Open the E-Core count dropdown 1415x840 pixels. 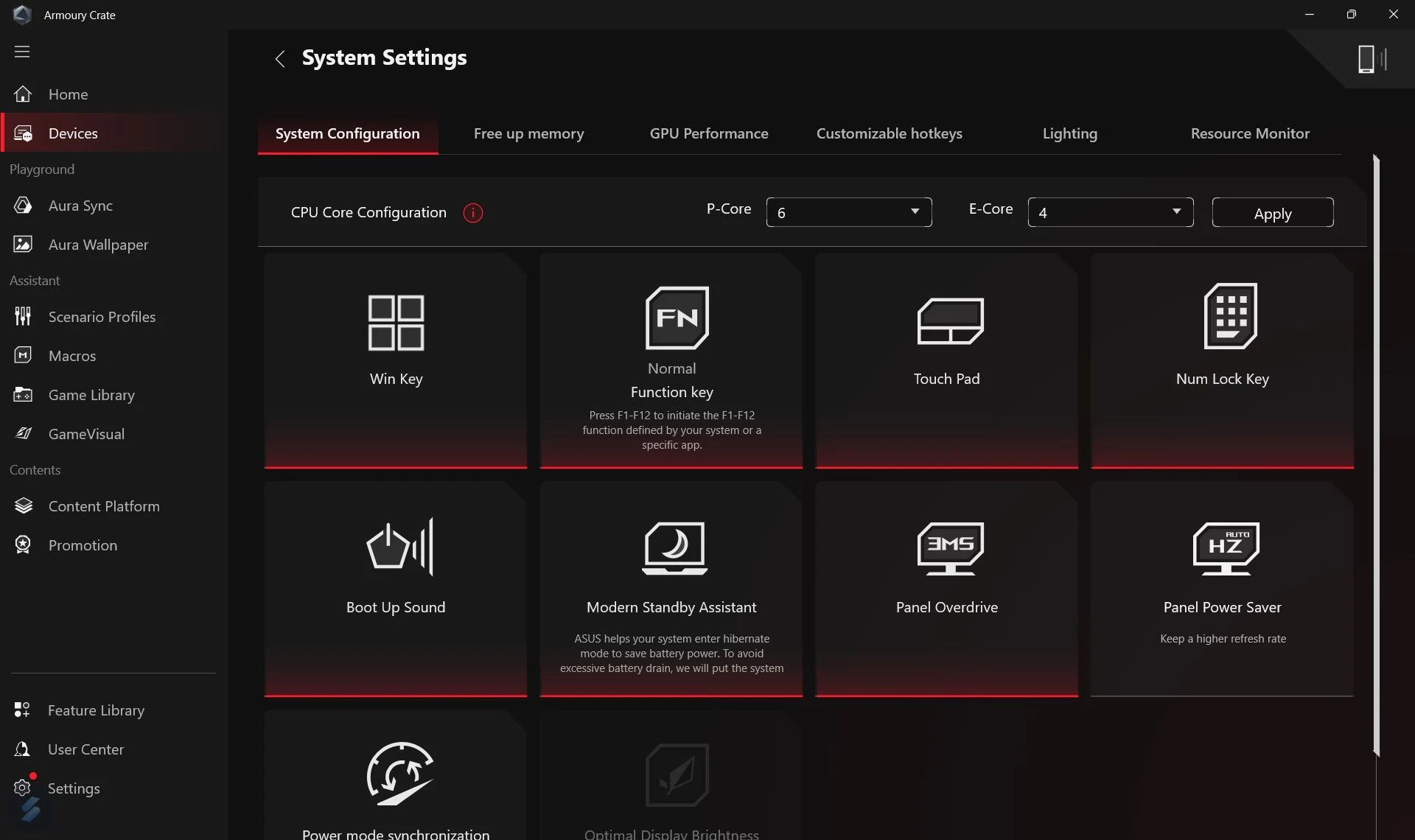(1111, 212)
